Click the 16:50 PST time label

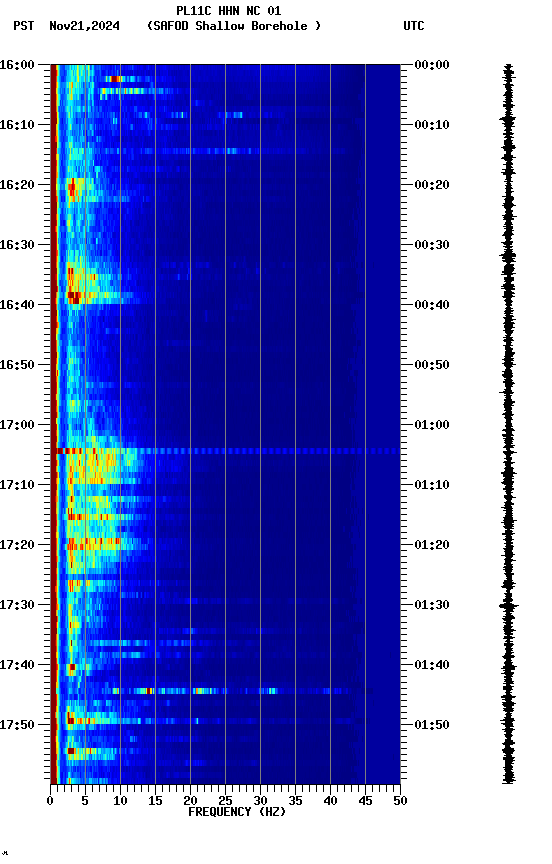17,365
